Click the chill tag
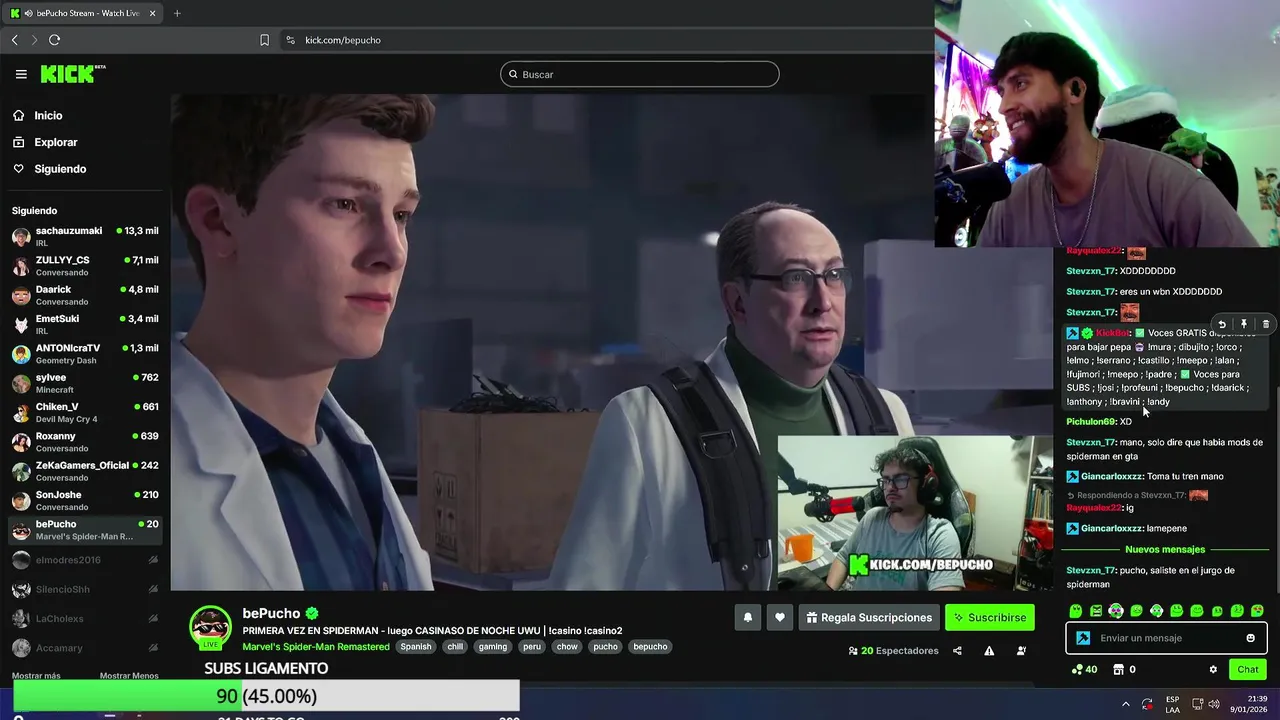Image resolution: width=1280 pixels, height=720 pixels. [x=455, y=647]
